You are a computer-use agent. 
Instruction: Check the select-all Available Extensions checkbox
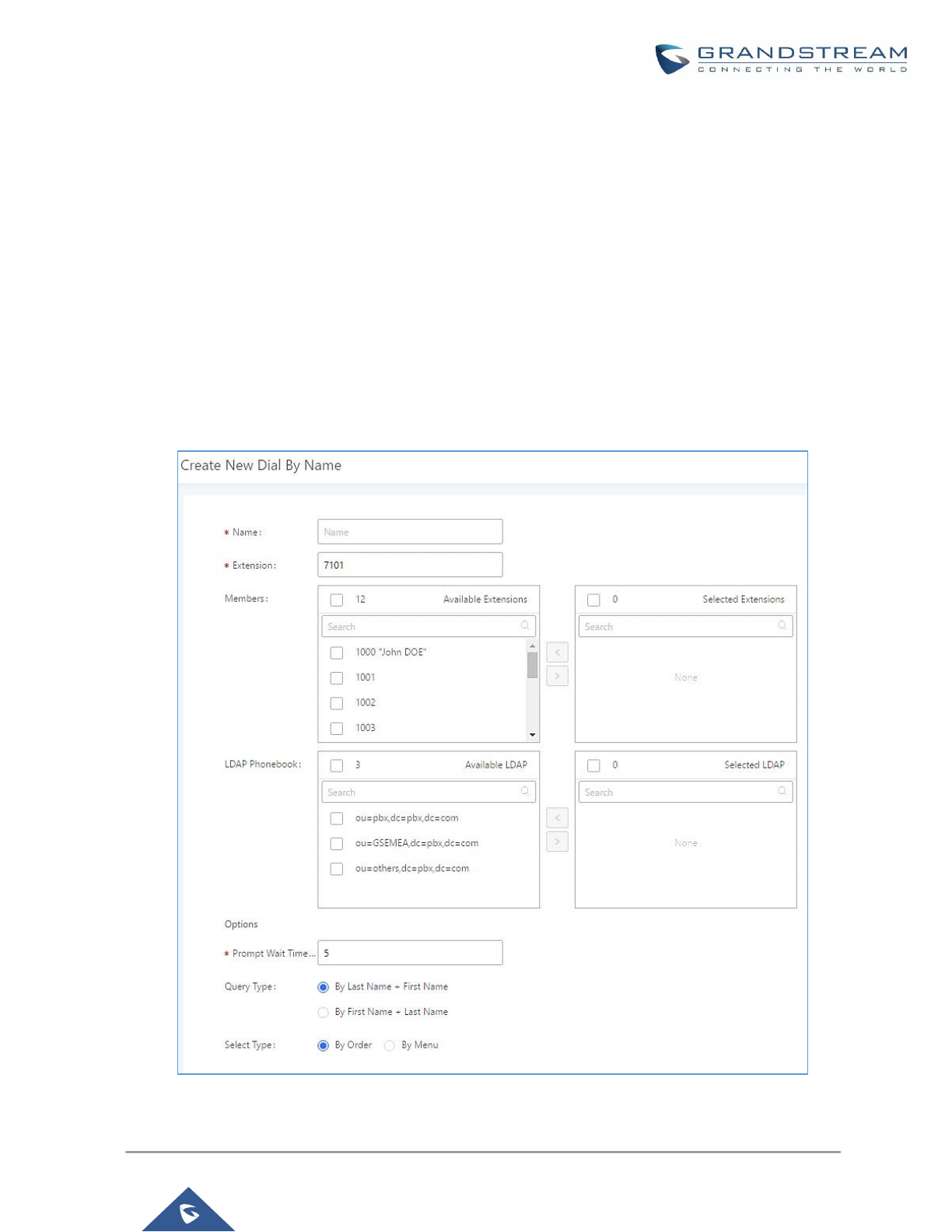click(337, 600)
